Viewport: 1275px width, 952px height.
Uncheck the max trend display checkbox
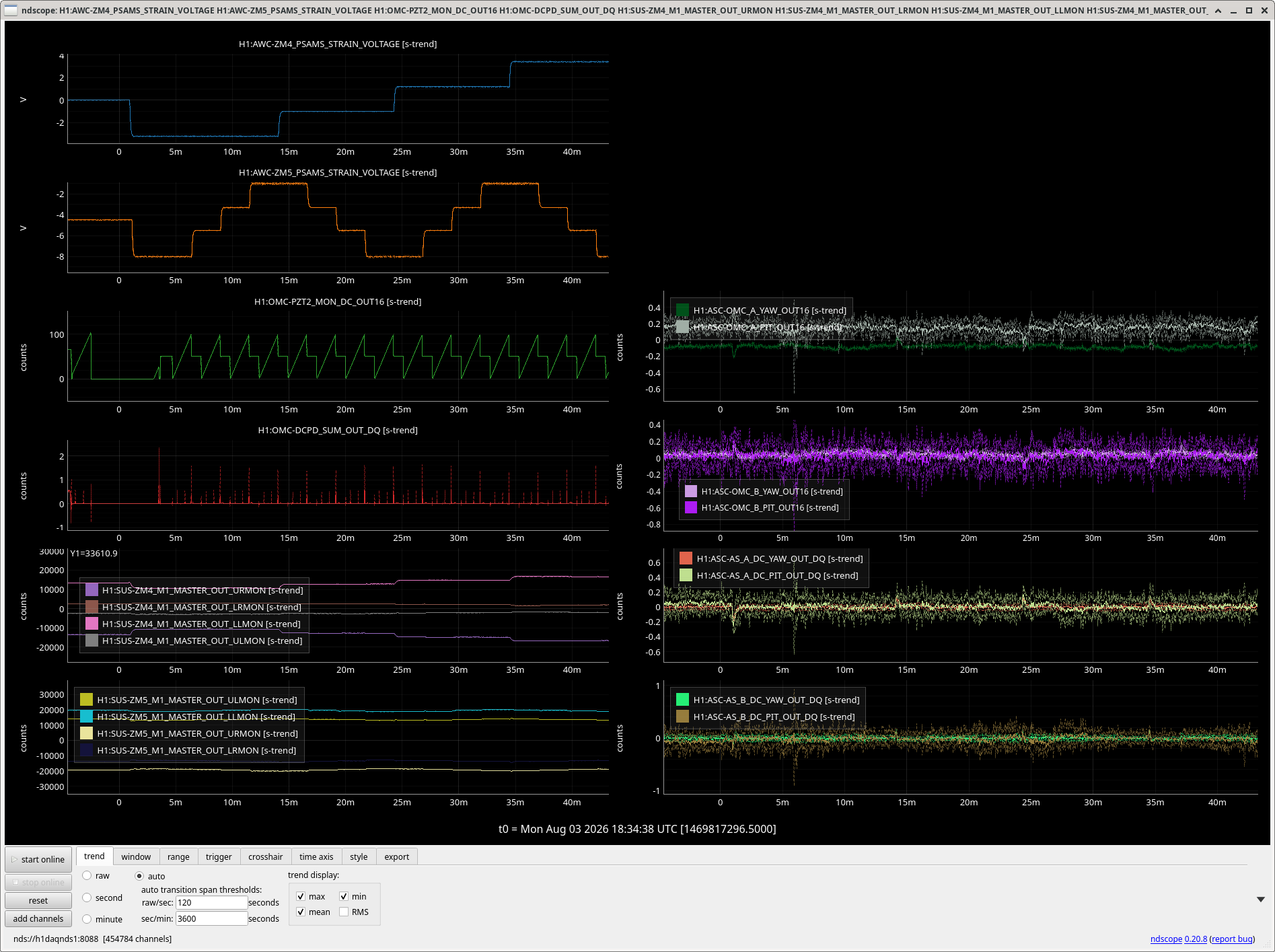tap(301, 896)
